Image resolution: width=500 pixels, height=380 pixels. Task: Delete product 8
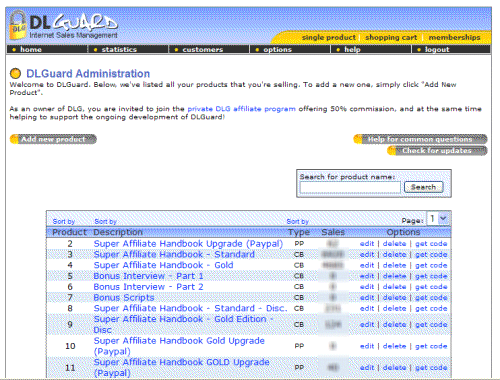pos(394,308)
